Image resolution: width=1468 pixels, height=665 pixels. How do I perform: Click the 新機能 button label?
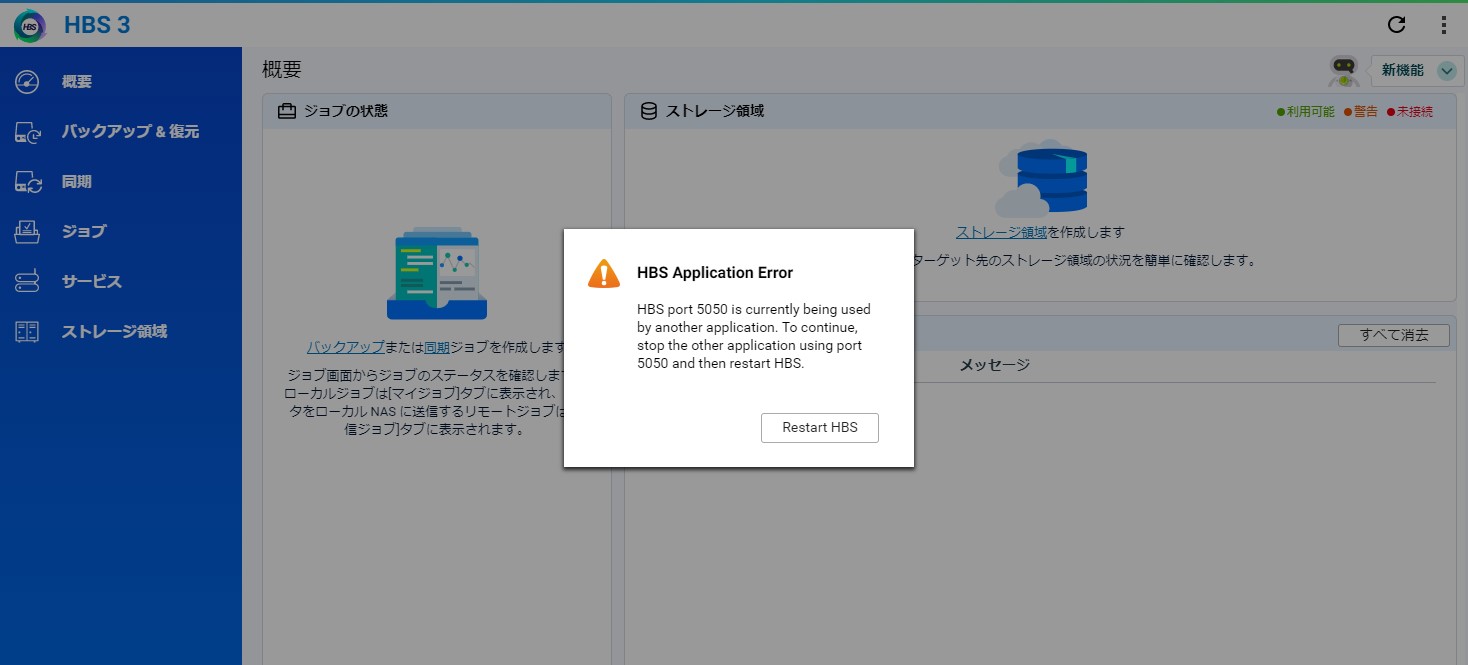[x=1402, y=71]
